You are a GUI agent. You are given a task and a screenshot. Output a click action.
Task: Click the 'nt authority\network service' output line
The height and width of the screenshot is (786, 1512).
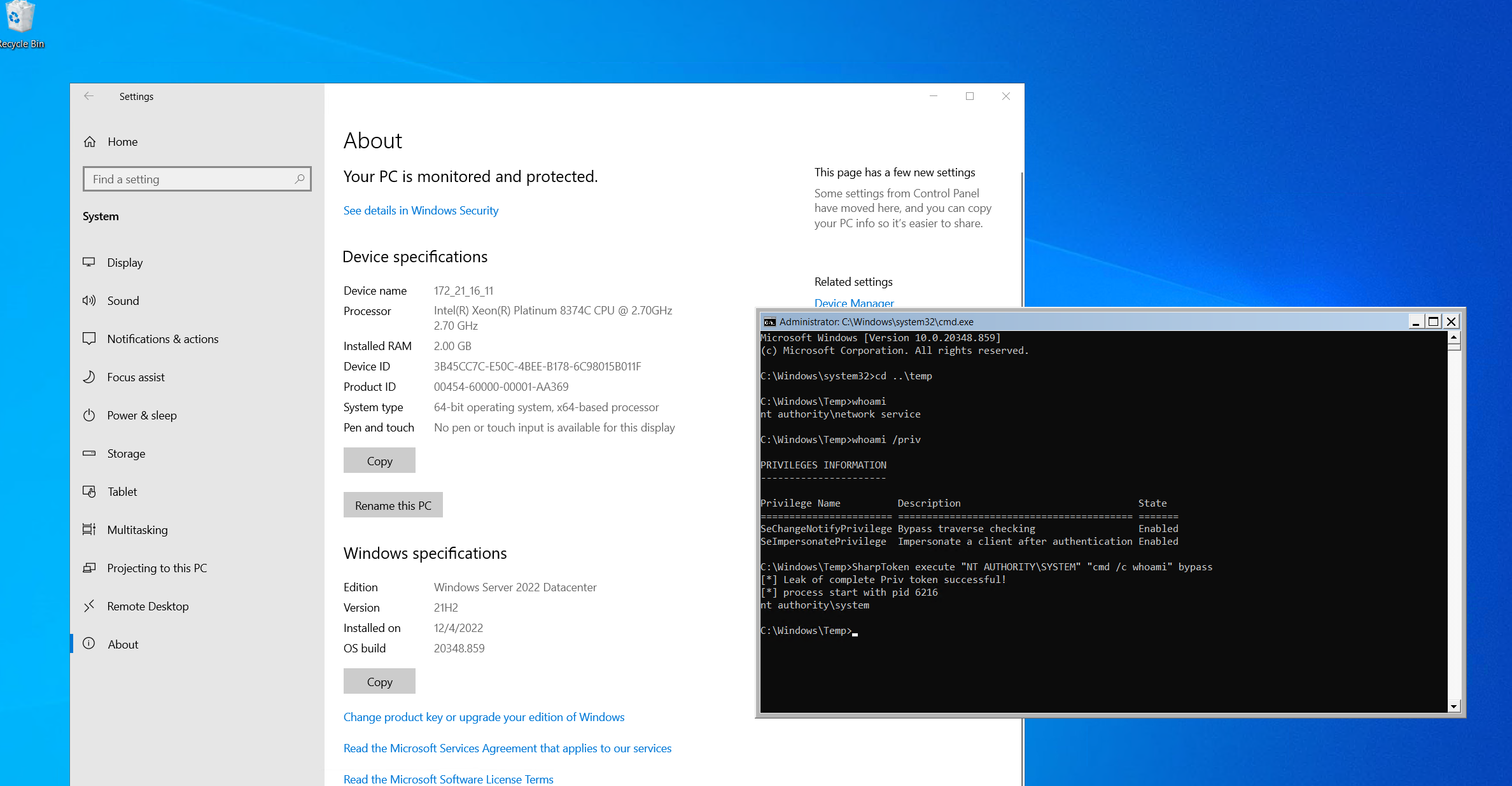click(841, 414)
